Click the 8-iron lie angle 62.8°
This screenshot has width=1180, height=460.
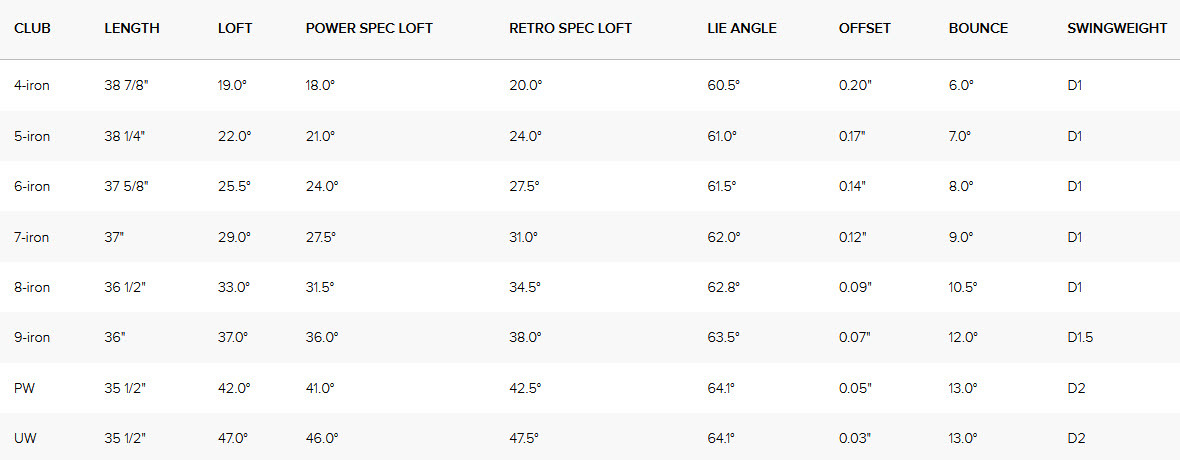click(723, 287)
